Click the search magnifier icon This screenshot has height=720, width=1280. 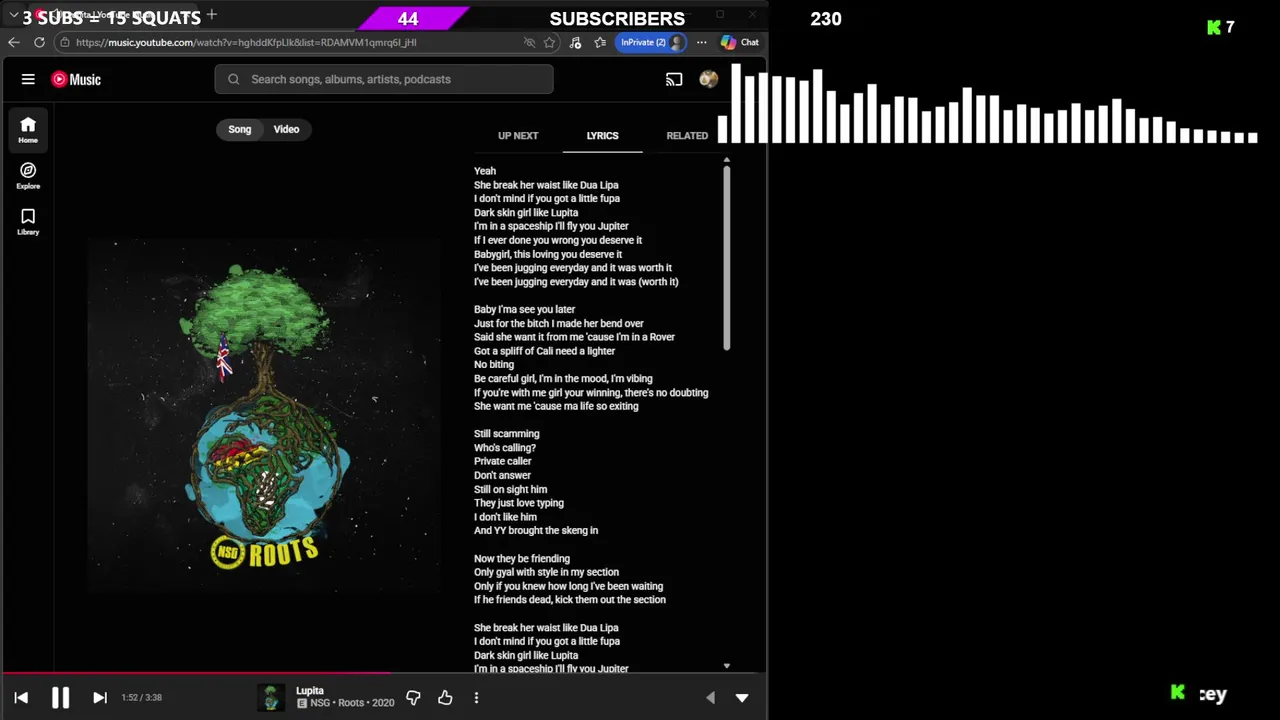coord(233,79)
